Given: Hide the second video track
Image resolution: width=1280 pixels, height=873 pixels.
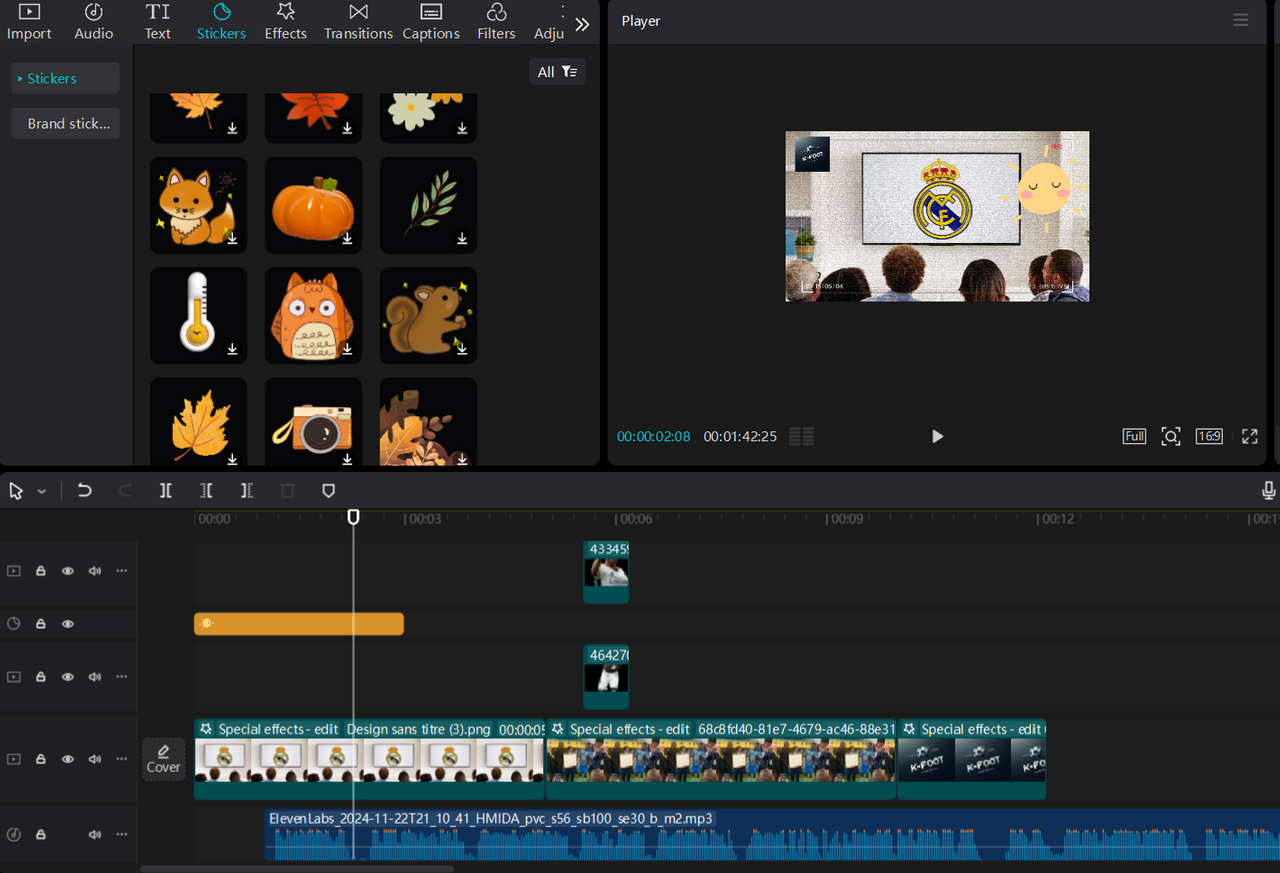Looking at the screenshot, I should pyautogui.click(x=68, y=677).
